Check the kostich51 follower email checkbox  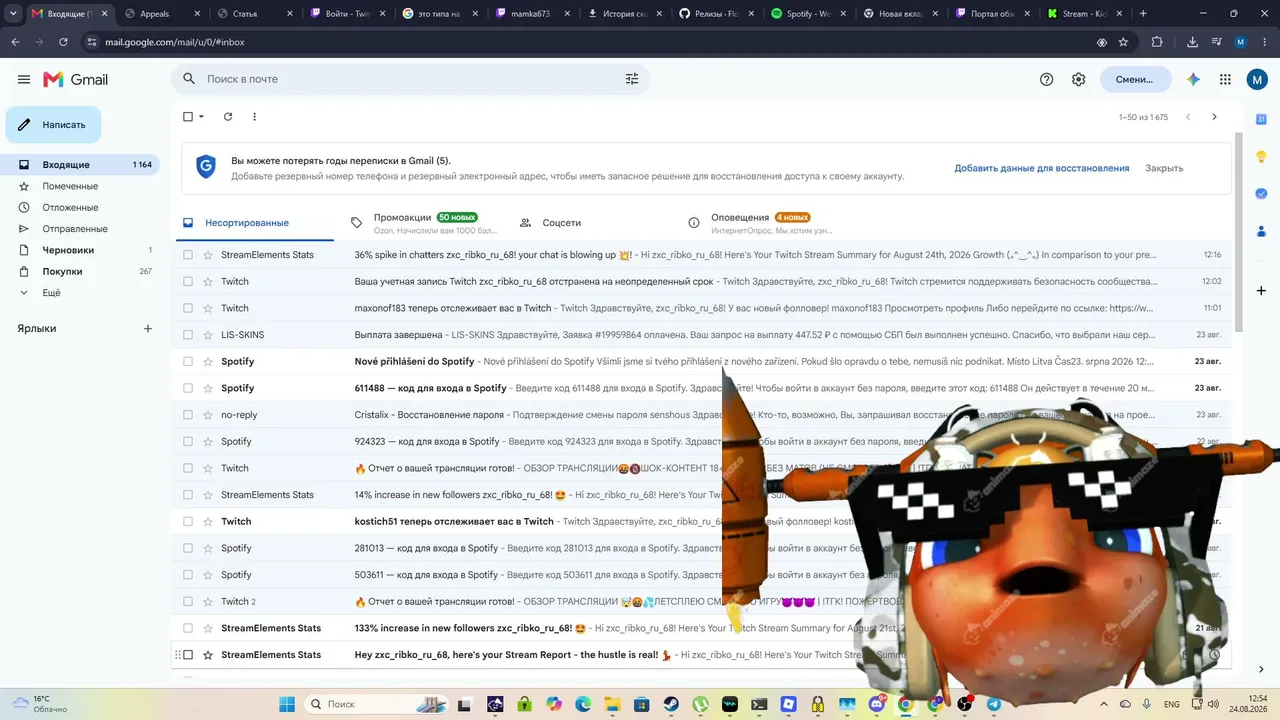coord(187,522)
